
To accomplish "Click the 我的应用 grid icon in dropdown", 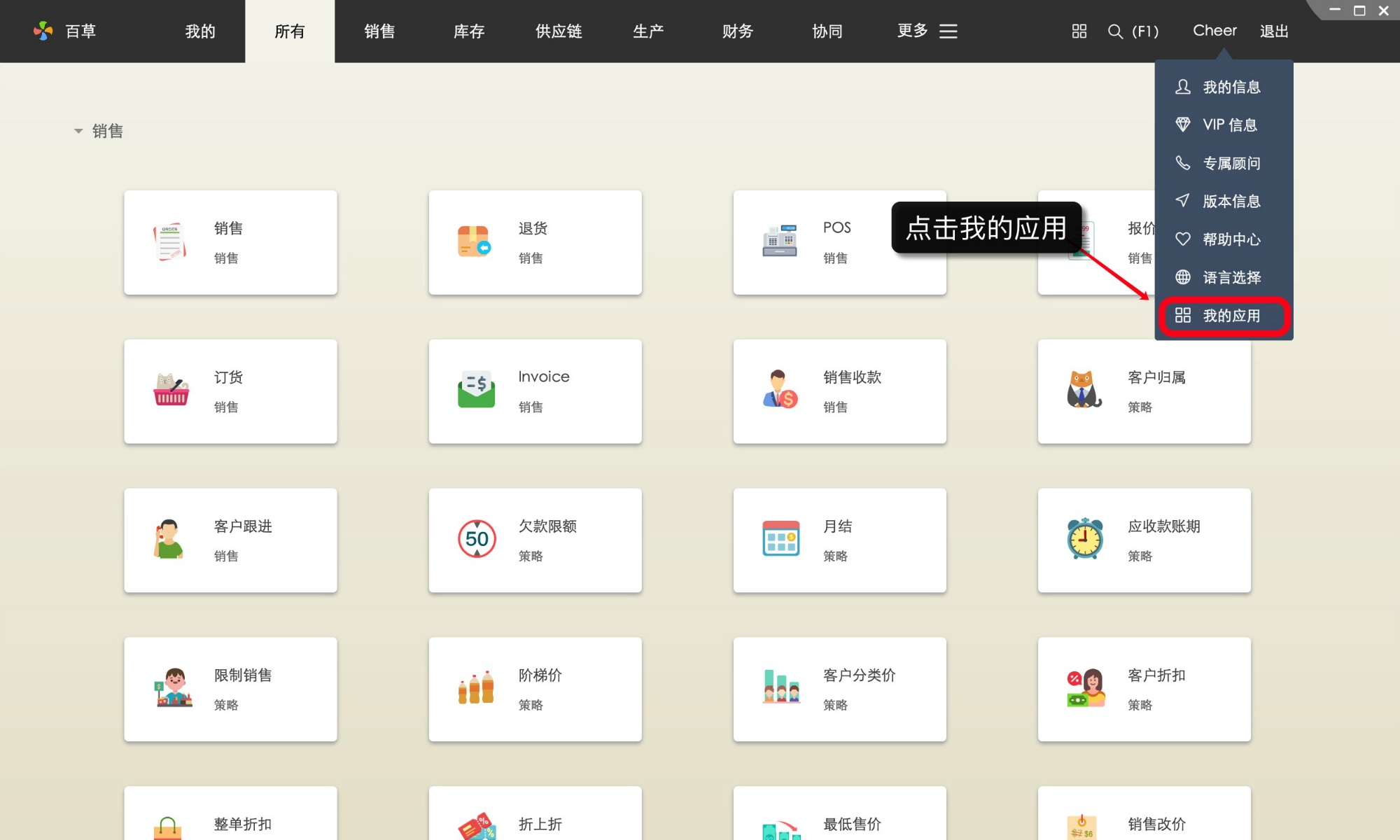I will 1183,316.
